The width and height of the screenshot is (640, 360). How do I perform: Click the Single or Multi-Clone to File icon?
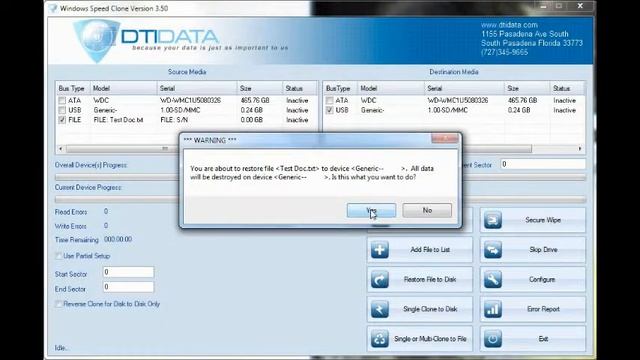(380, 339)
